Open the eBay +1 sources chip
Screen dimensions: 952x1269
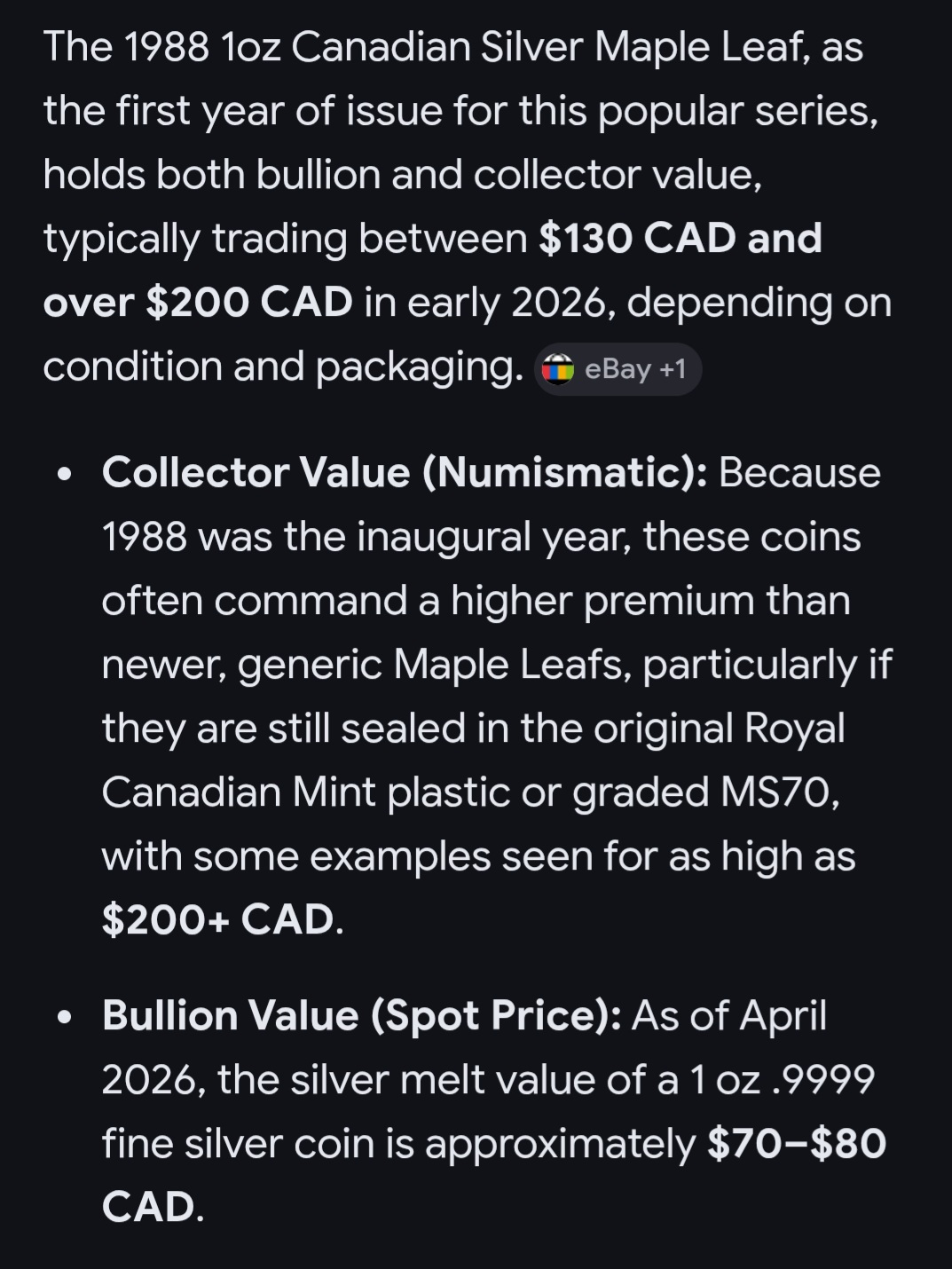click(618, 369)
